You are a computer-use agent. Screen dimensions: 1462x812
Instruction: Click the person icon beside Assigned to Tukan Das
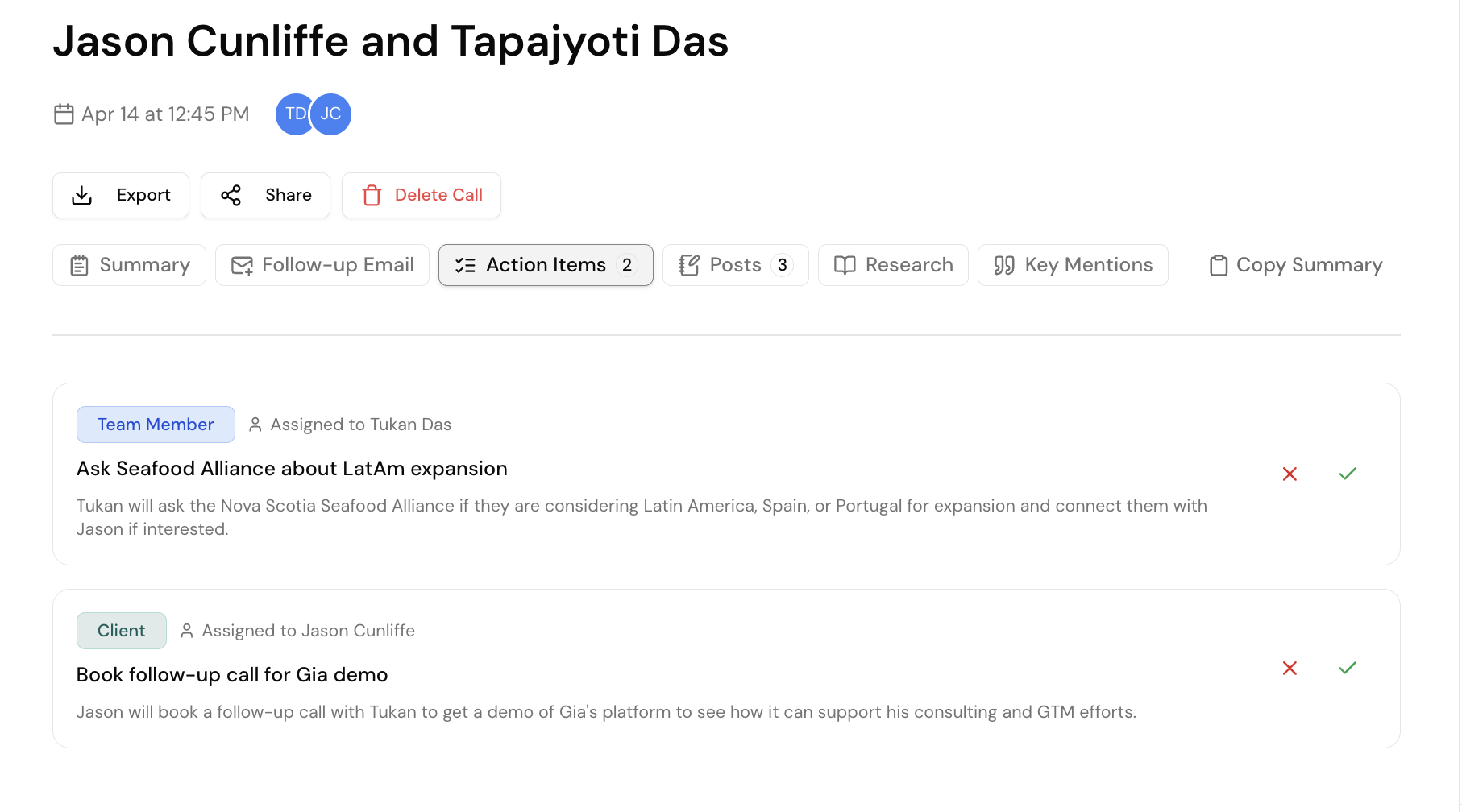255,424
